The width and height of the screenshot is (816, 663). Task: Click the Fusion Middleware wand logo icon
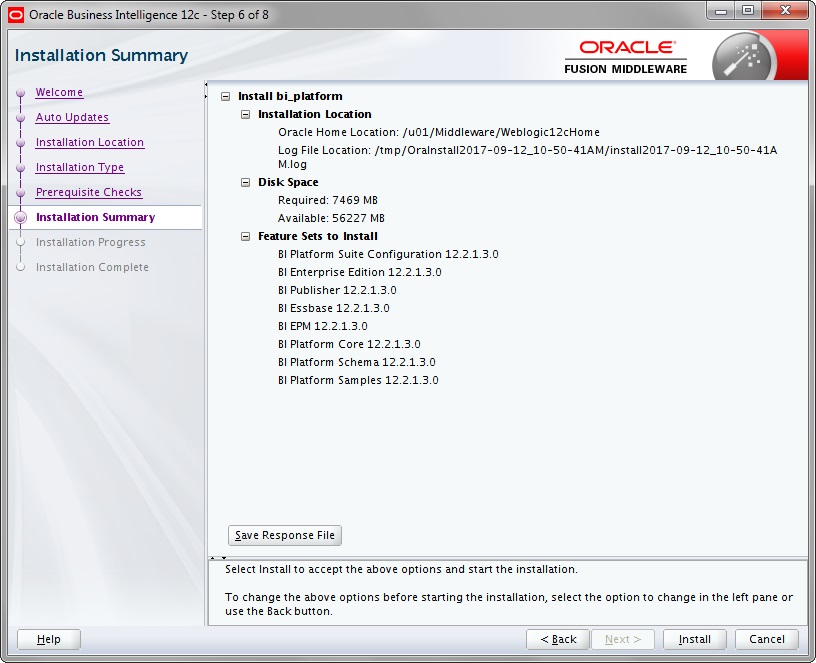pyautogui.click(x=744, y=58)
